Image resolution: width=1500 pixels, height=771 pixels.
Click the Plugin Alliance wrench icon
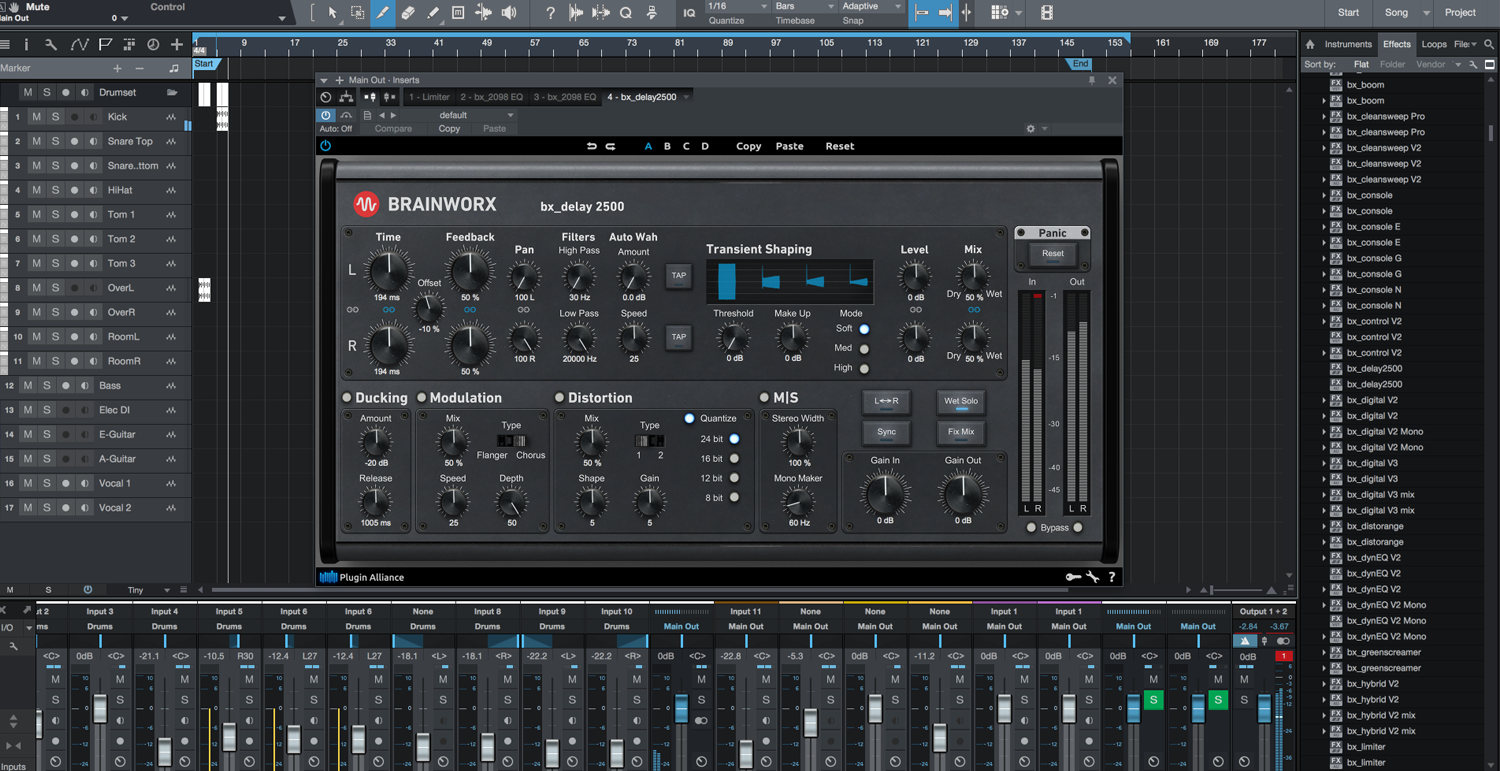coord(1093,577)
